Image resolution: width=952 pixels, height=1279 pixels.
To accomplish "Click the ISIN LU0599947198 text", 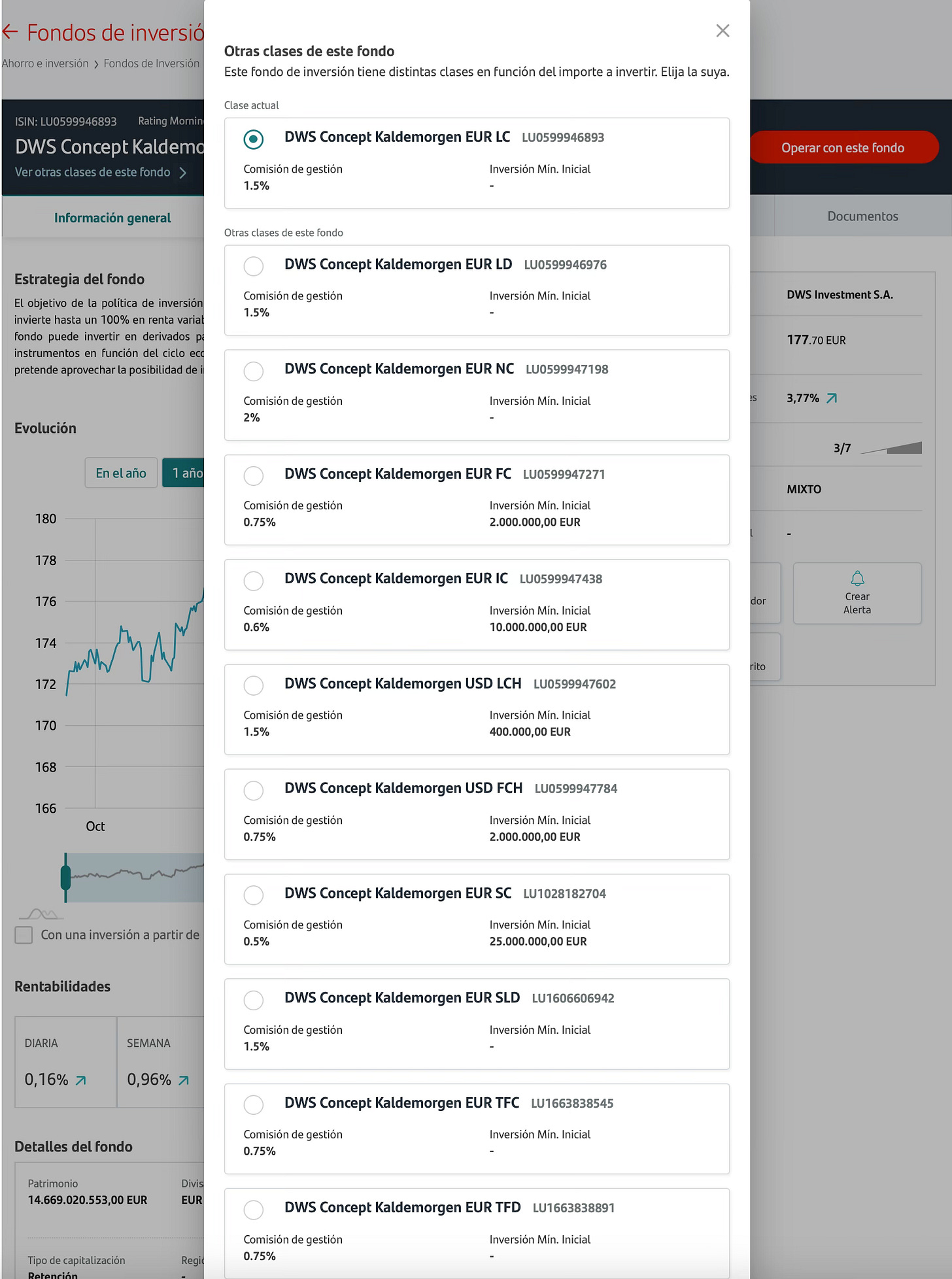I will point(567,369).
